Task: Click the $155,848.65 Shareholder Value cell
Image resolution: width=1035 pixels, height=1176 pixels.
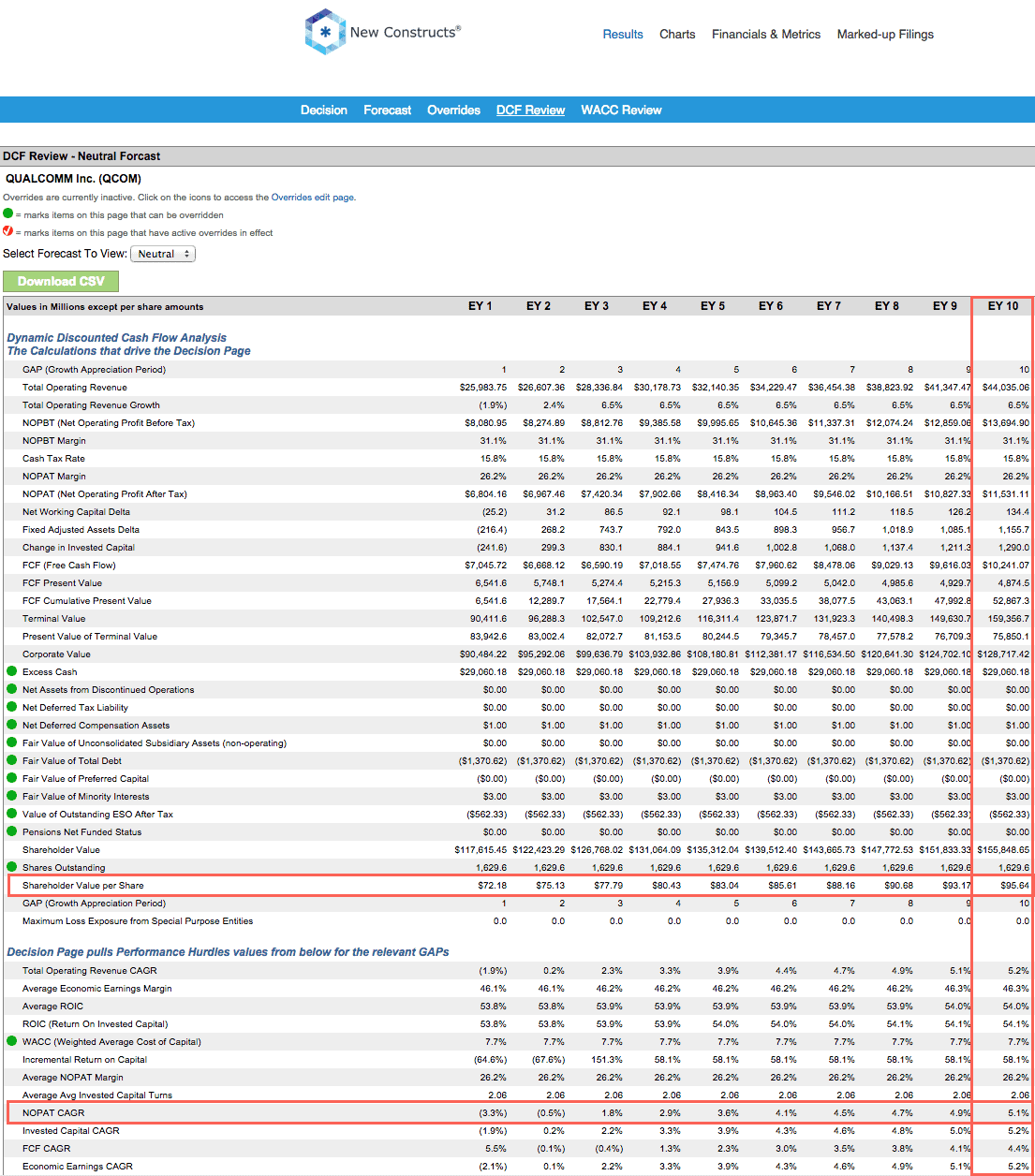Action: coord(1003,850)
